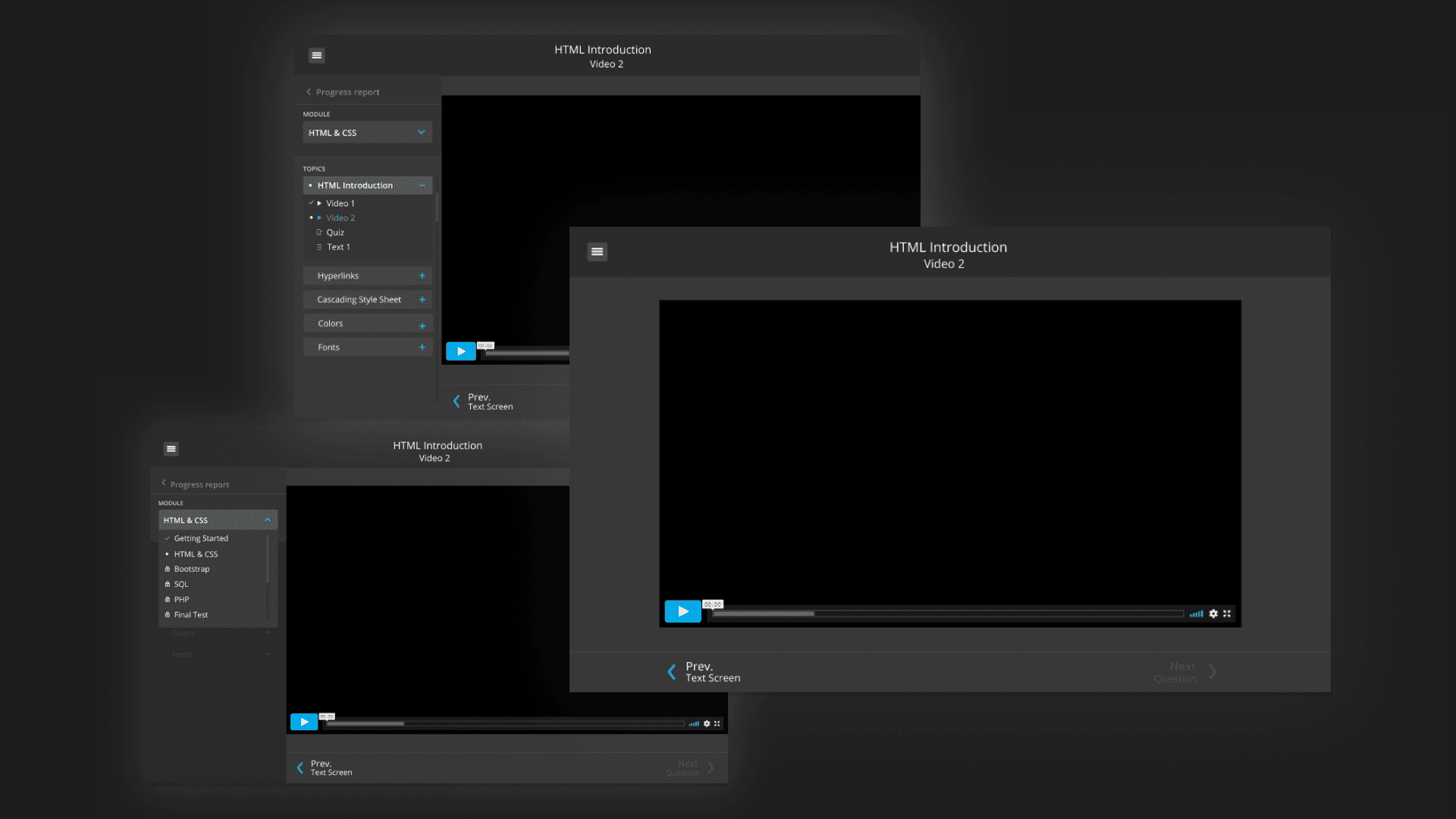Seek on the largest player's progress bar
Screen dimensions: 1456x819
pyautogui.click(x=948, y=613)
